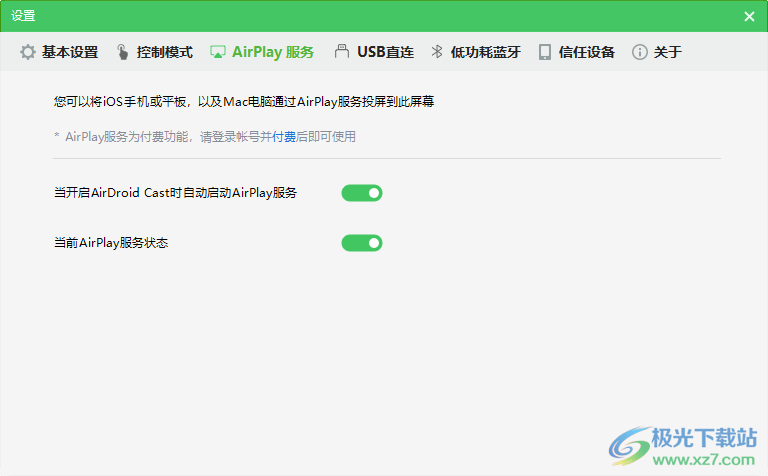Go to the USB直连 tab

375,52
